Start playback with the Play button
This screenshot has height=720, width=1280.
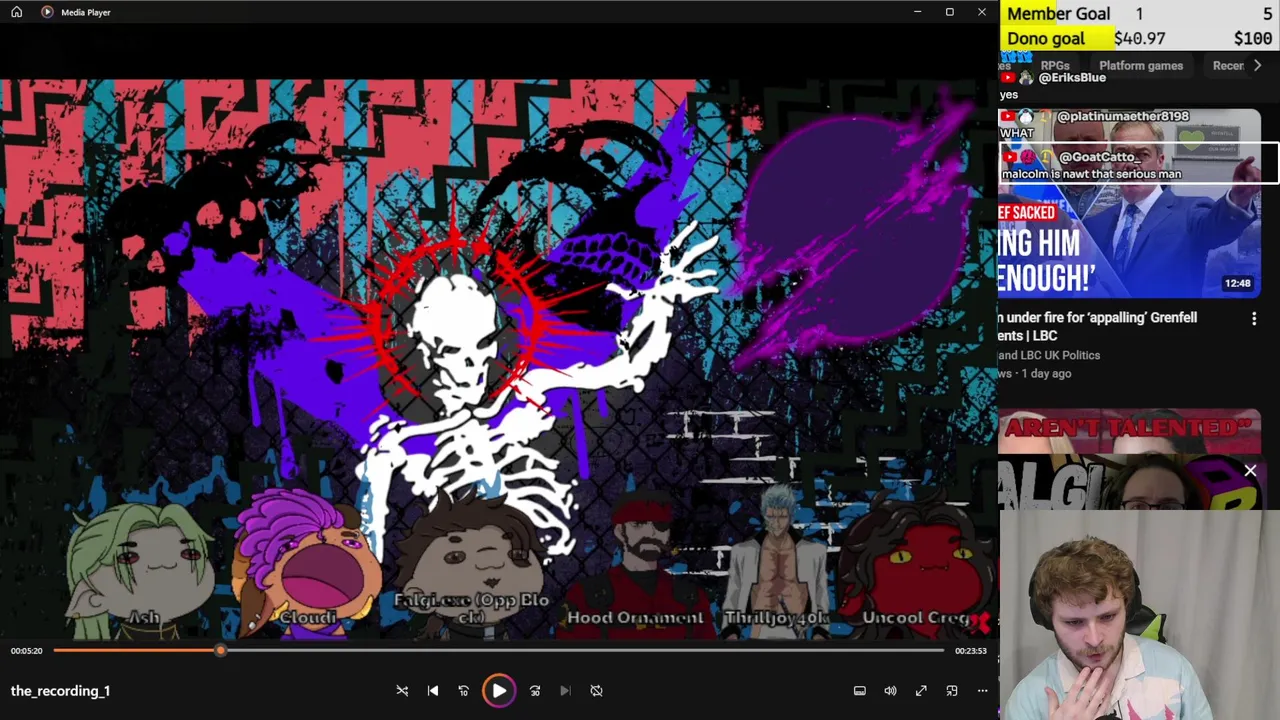(x=499, y=691)
